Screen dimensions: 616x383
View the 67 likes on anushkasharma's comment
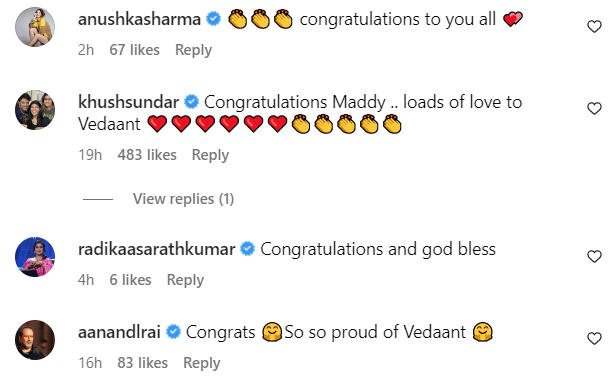[134, 50]
